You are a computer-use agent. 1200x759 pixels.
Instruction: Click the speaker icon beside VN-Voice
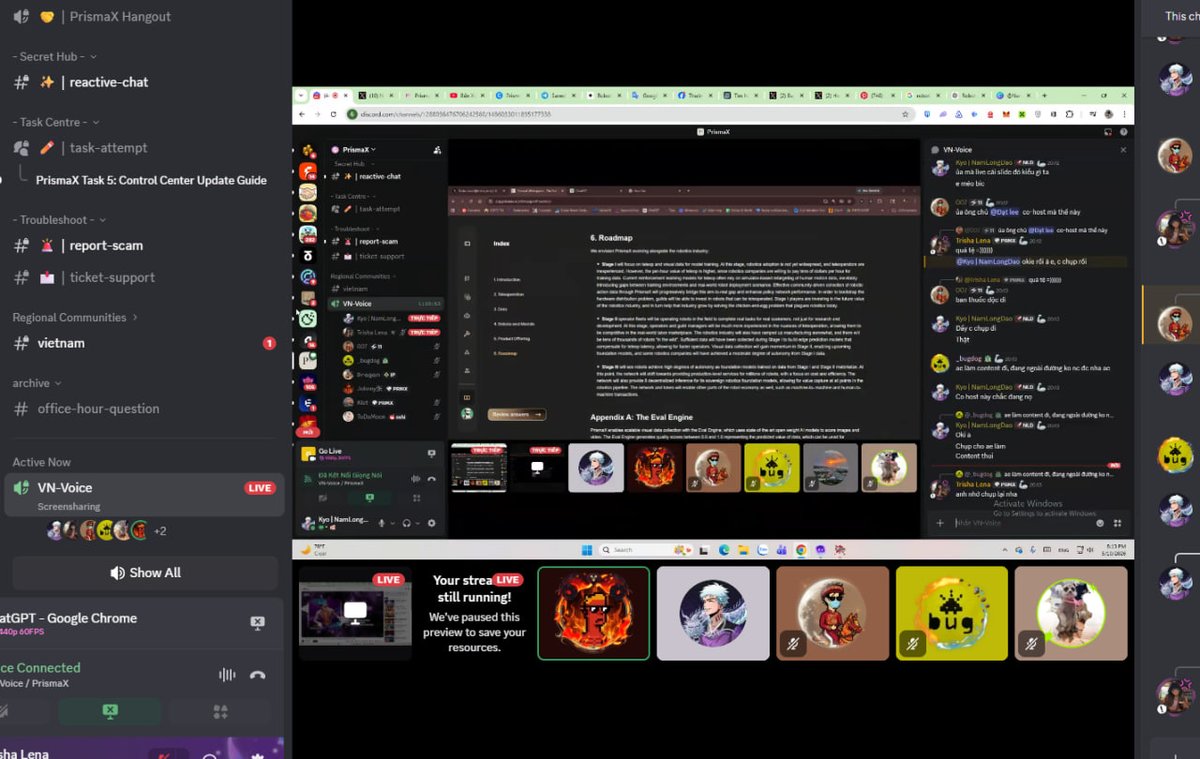pyautogui.click(x=21, y=488)
